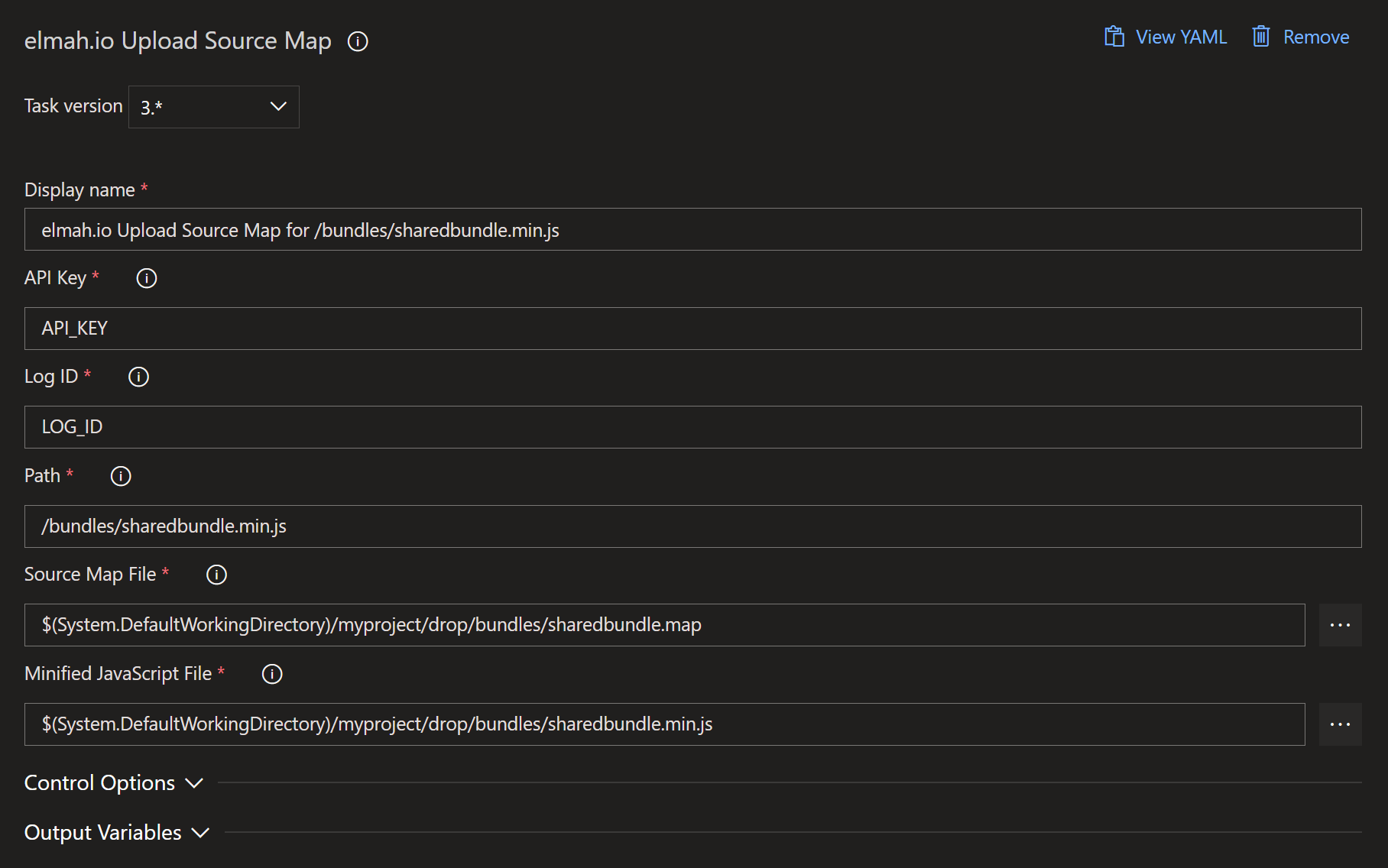Click the Display name label
Viewport: 1388px width, 868px height.
tap(79, 189)
